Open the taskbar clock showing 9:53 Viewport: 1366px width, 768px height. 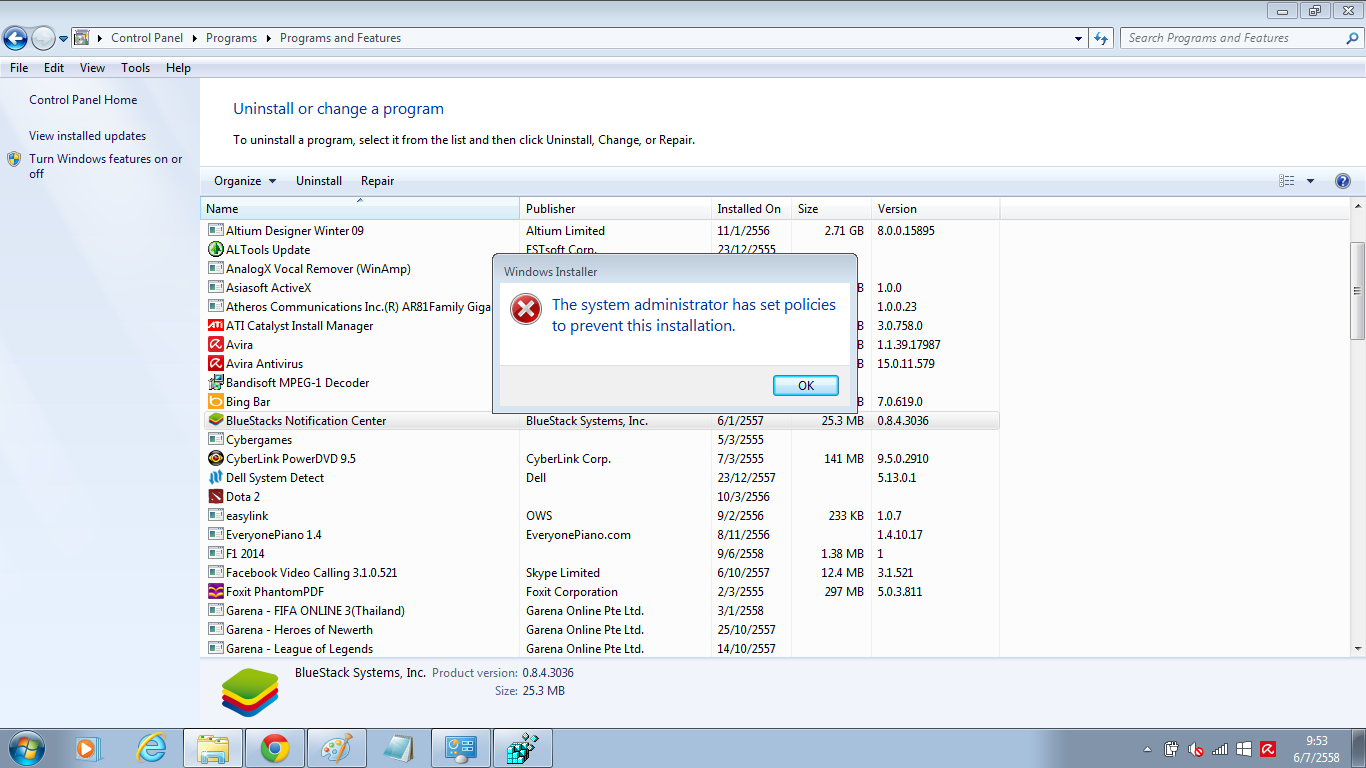coord(1317,749)
